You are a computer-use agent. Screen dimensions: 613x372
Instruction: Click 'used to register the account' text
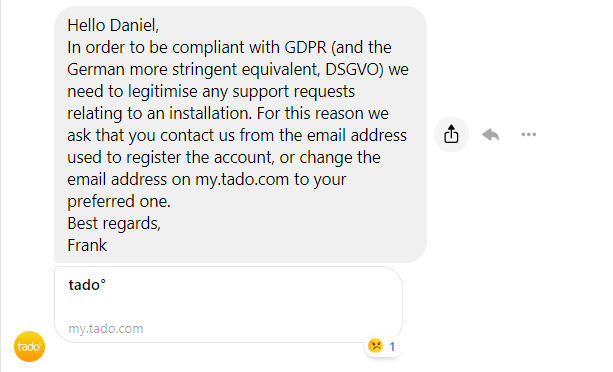pos(170,157)
